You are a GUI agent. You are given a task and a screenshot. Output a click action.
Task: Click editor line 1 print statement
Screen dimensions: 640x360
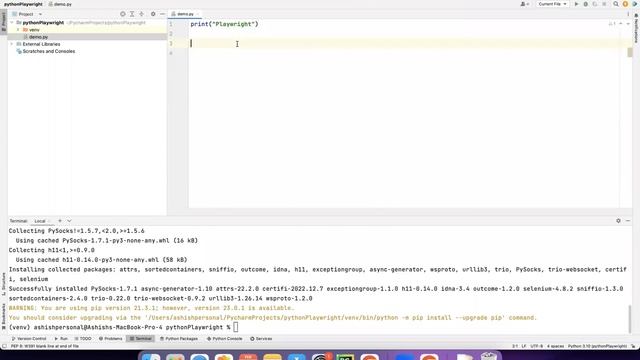click(224, 24)
